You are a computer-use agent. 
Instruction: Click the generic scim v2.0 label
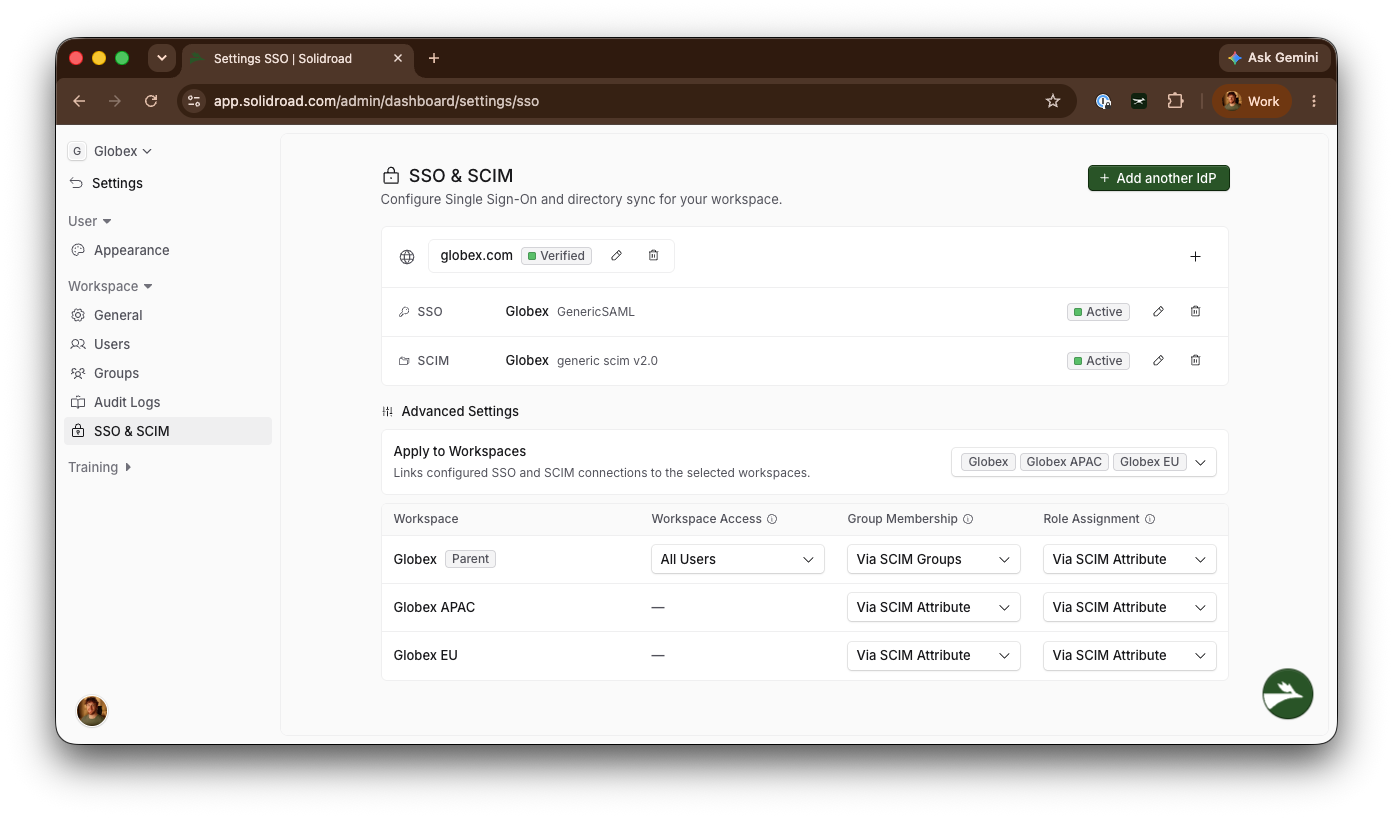[x=607, y=361]
